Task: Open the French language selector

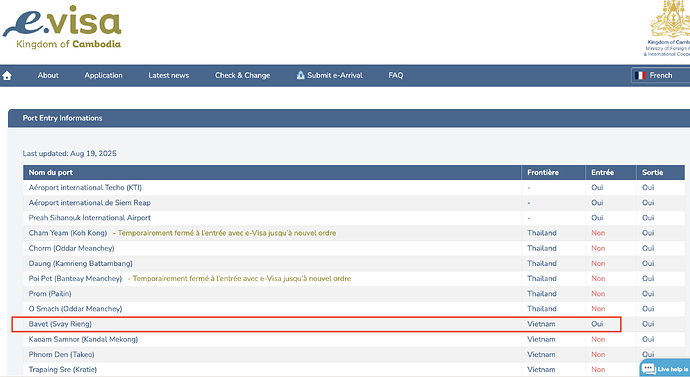Action: tap(660, 76)
